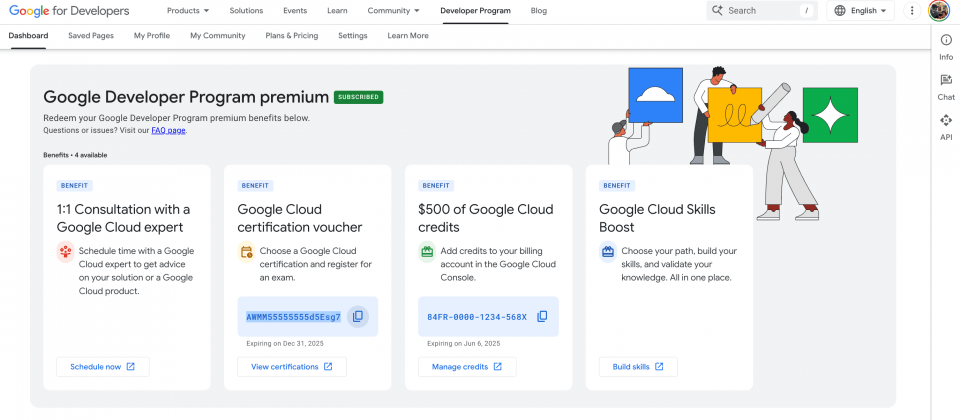Open the My Profile tab
The height and width of the screenshot is (420, 960).
point(152,36)
